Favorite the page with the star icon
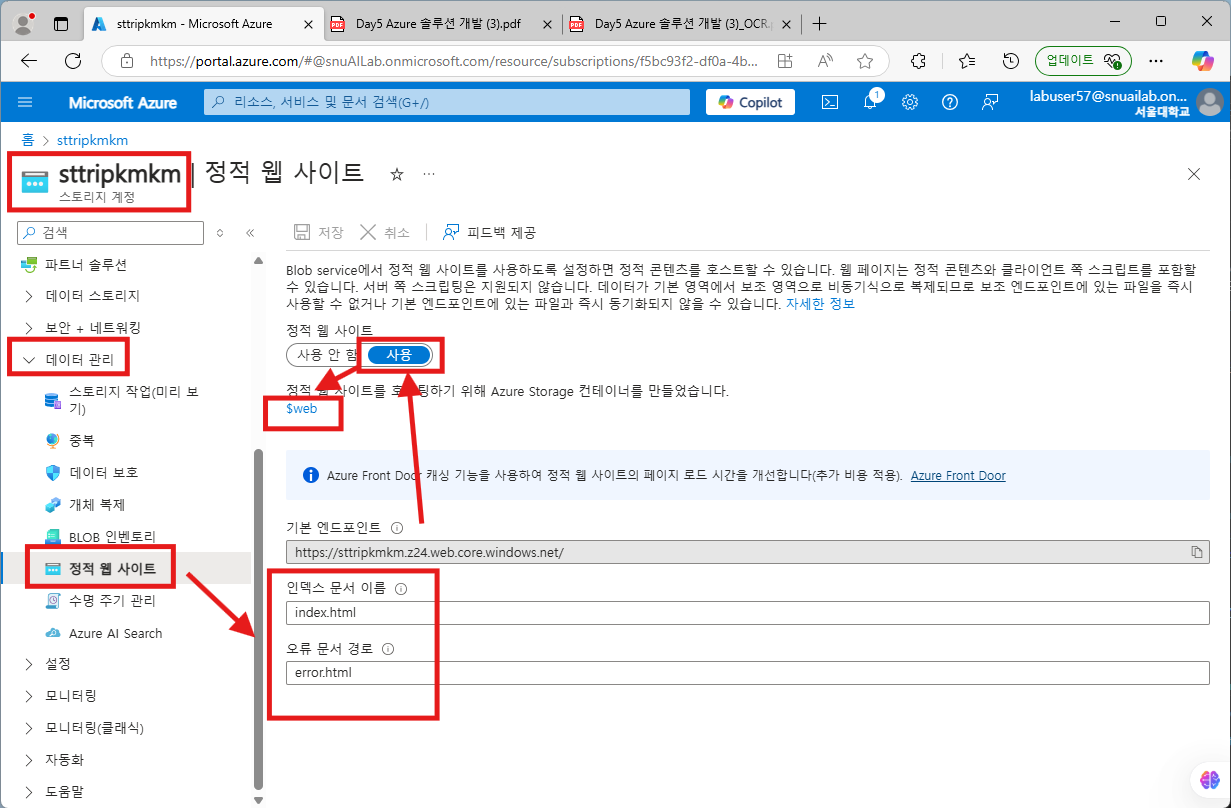 pyautogui.click(x=397, y=174)
